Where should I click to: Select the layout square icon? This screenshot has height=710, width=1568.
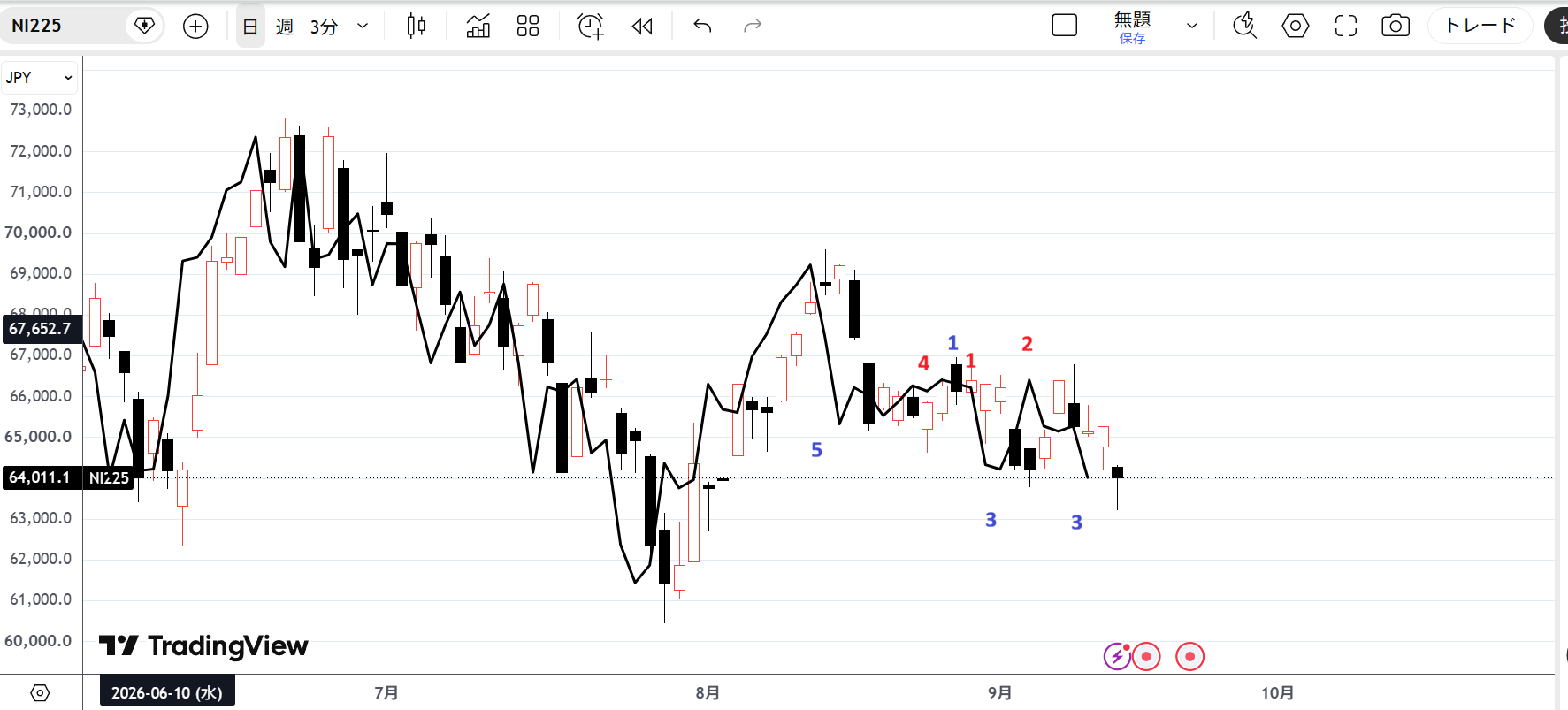pyautogui.click(x=1065, y=26)
